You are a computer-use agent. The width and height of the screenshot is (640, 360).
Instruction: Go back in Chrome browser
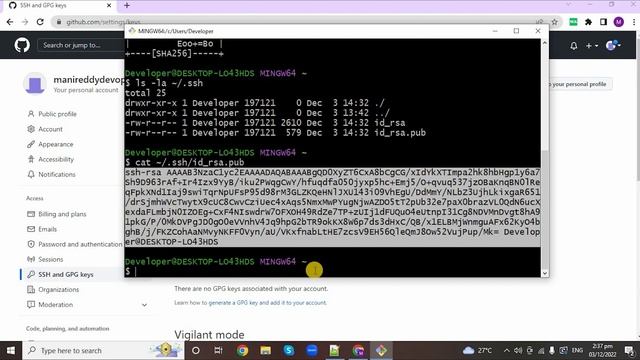10,22
